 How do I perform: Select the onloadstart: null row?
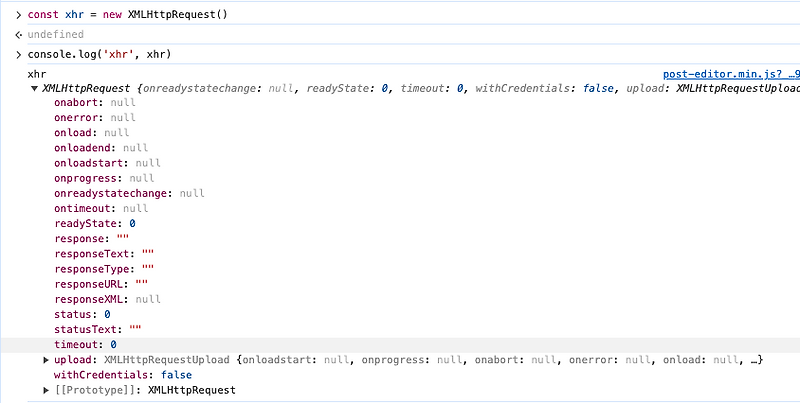[x=107, y=163]
